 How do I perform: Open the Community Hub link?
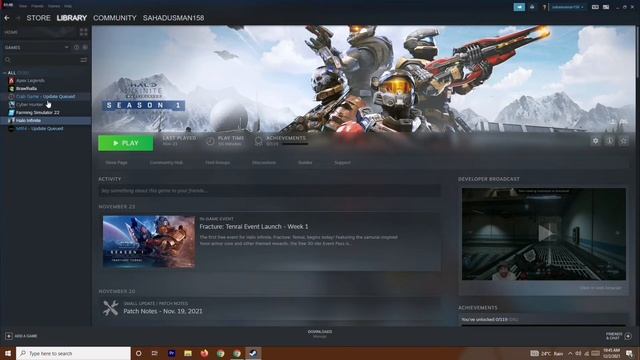(x=166, y=162)
